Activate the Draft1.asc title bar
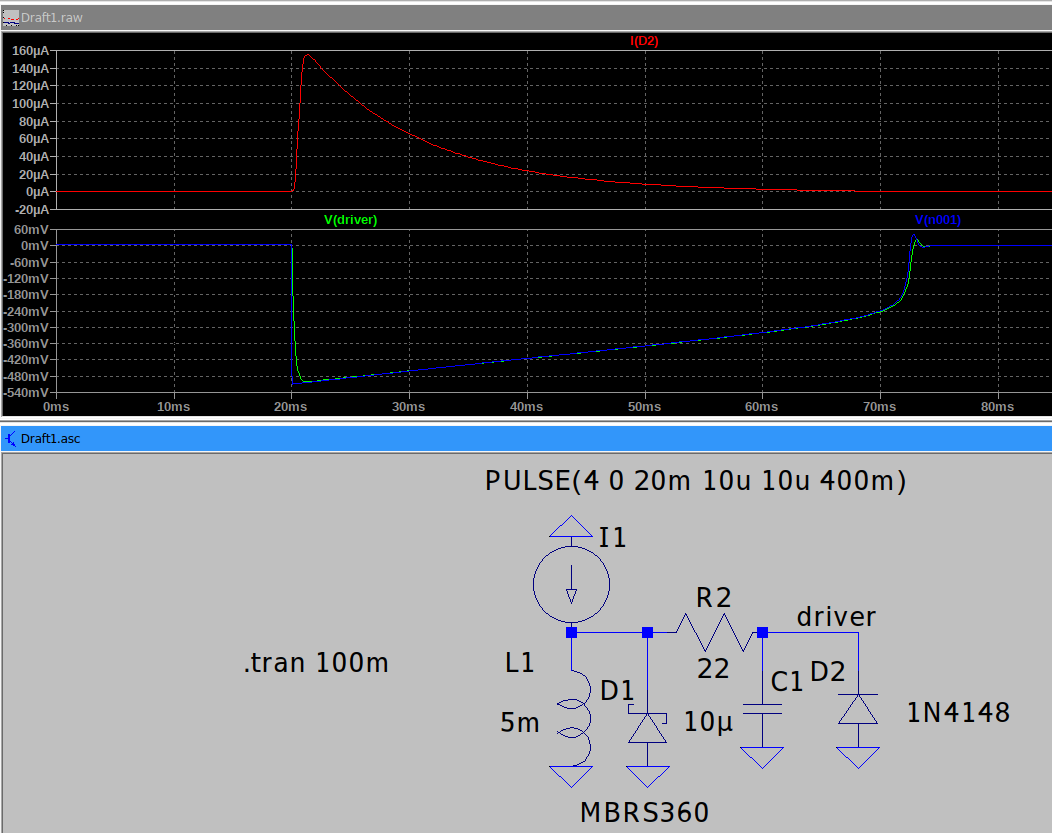 click(500, 438)
